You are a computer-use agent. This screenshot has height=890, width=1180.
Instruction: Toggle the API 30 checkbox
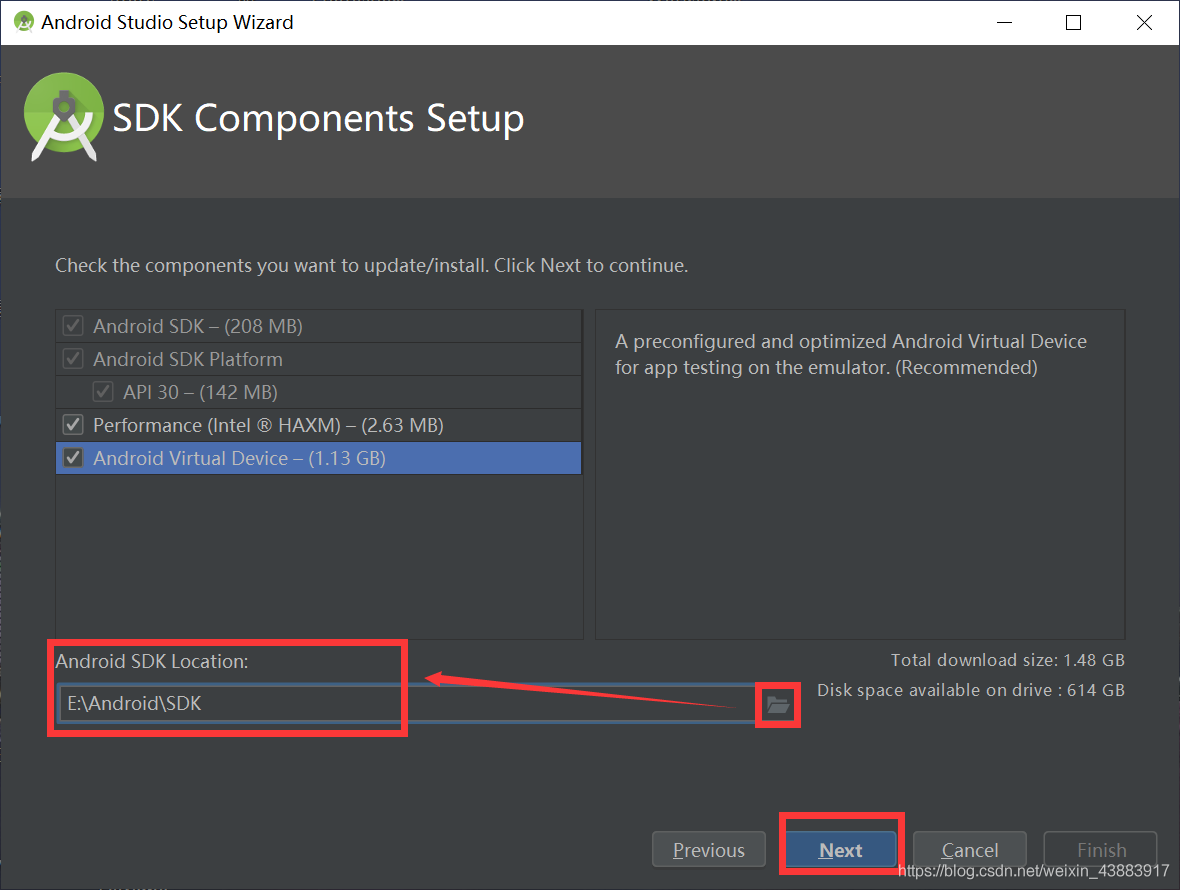103,392
